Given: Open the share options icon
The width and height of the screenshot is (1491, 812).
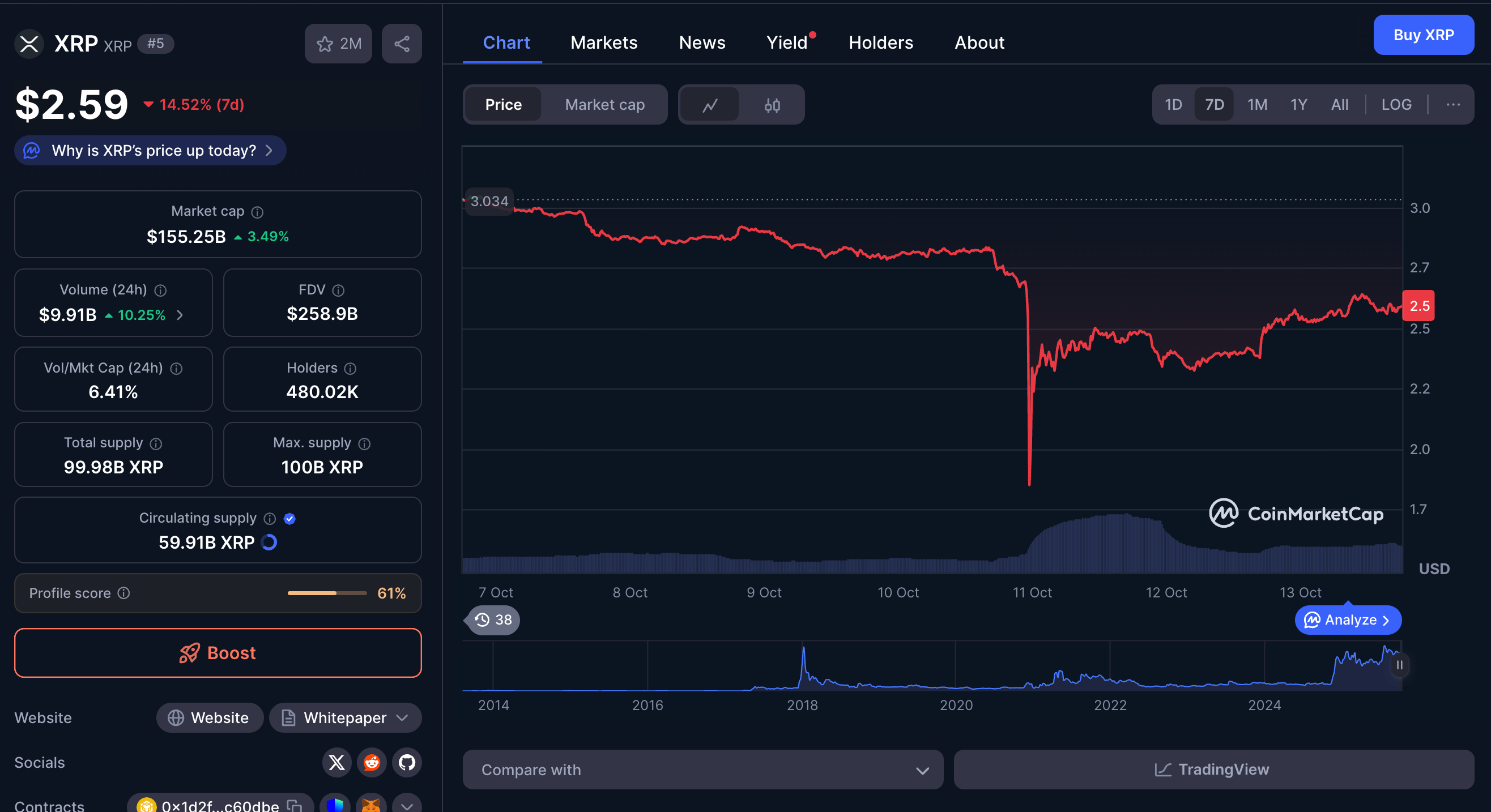Looking at the screenshot, I should pos(401,43).
